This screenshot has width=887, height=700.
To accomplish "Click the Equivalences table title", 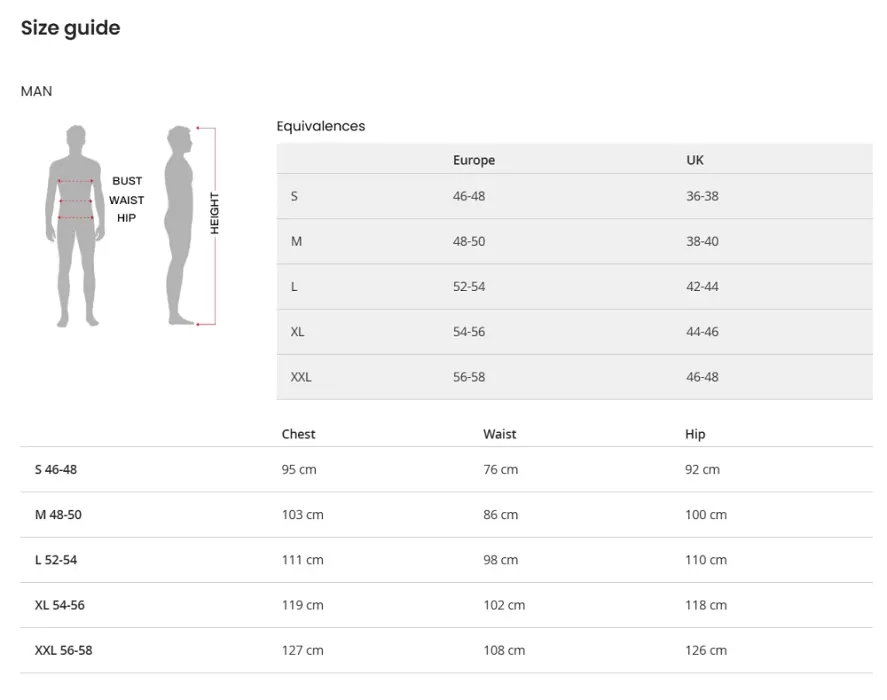I will coord(321,126).
